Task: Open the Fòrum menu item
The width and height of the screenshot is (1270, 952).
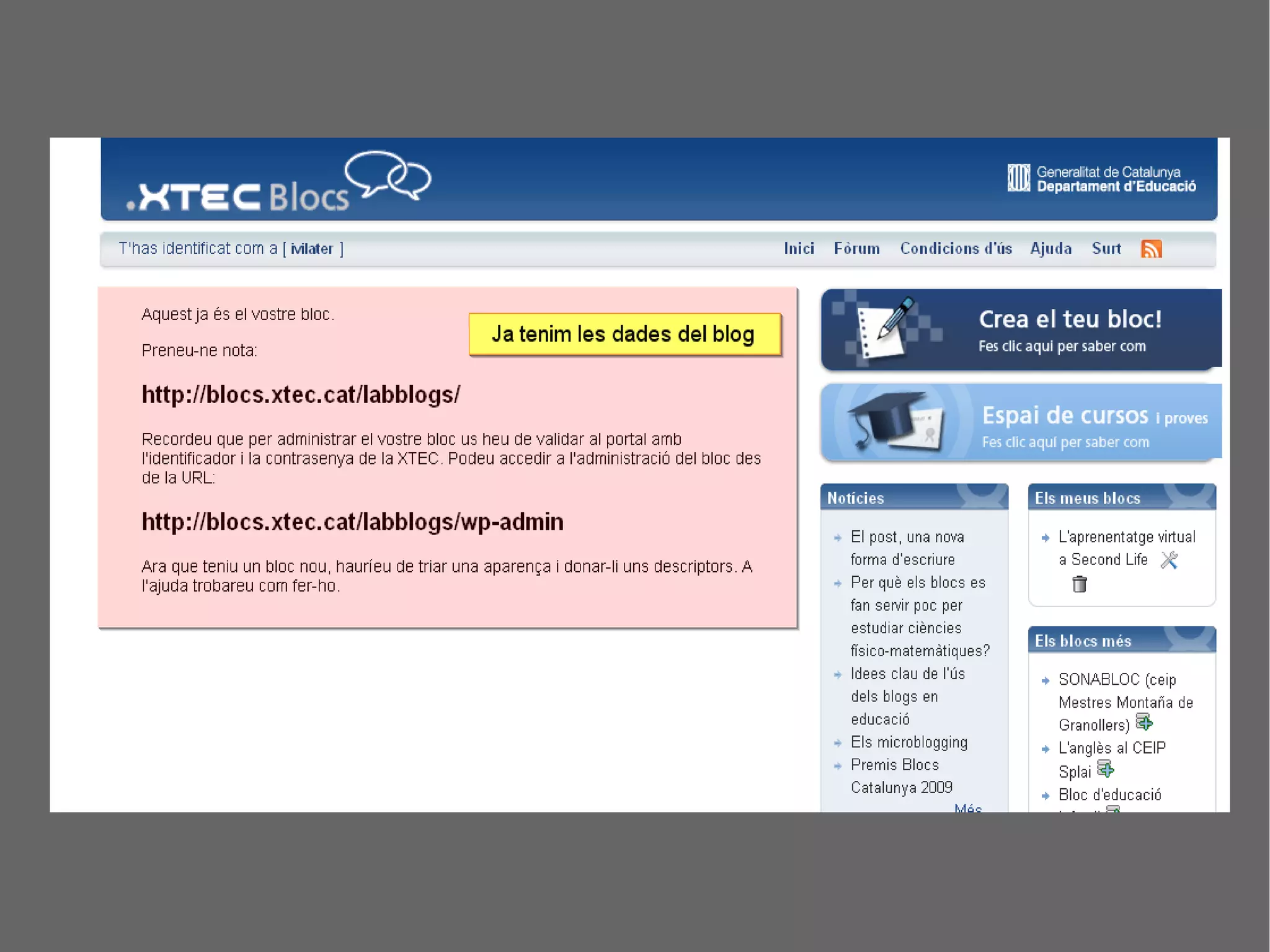Action: [856, 249]
